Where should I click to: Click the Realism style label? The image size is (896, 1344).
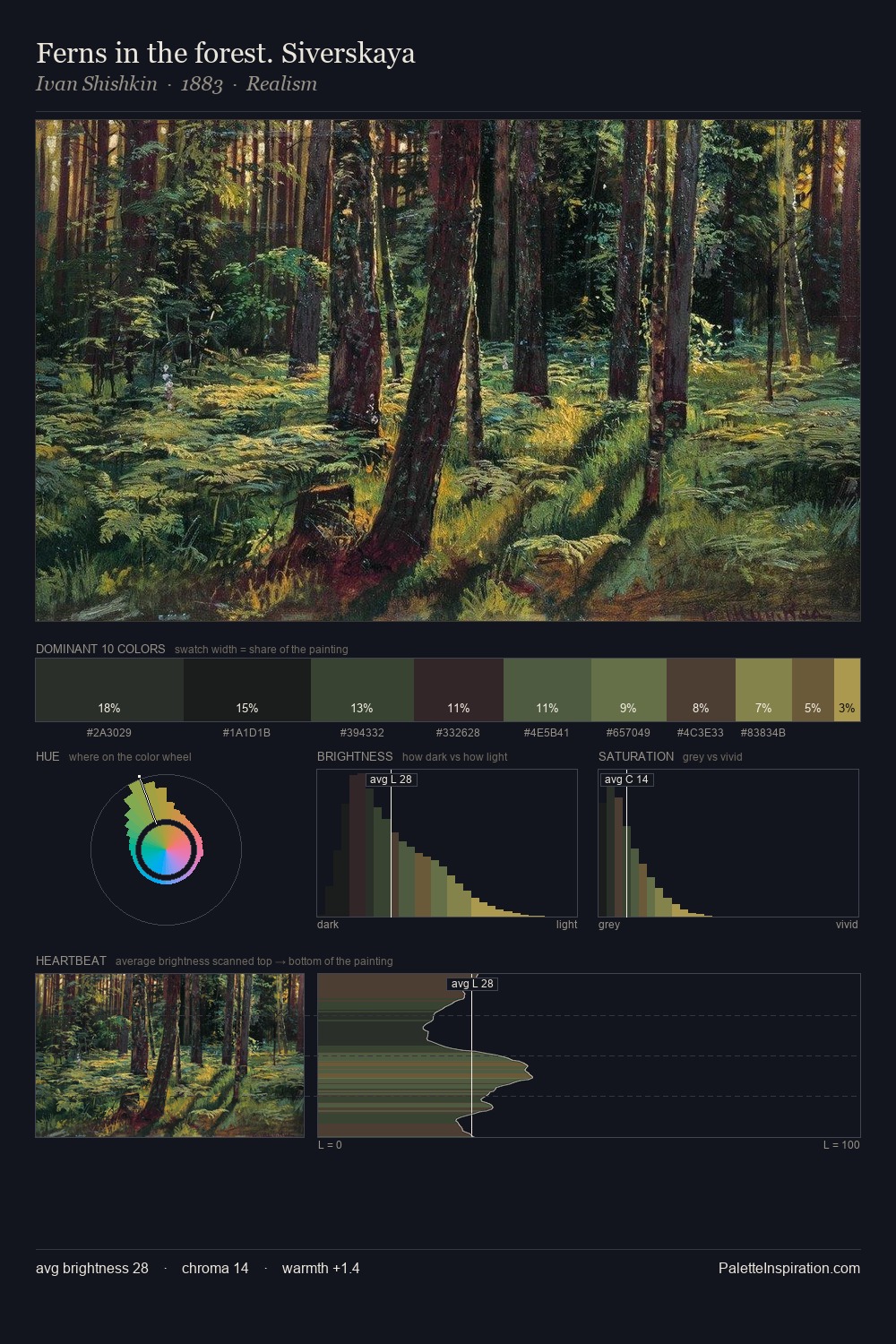pos(281,84)
